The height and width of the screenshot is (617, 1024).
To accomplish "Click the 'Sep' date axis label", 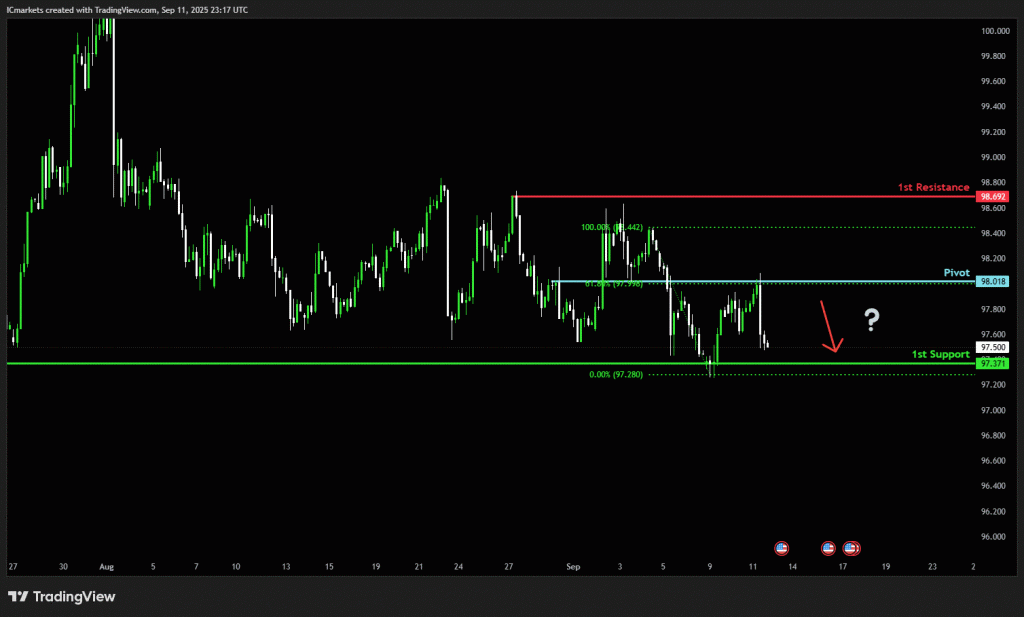I will pyautogui.click(x=573, y=567).
